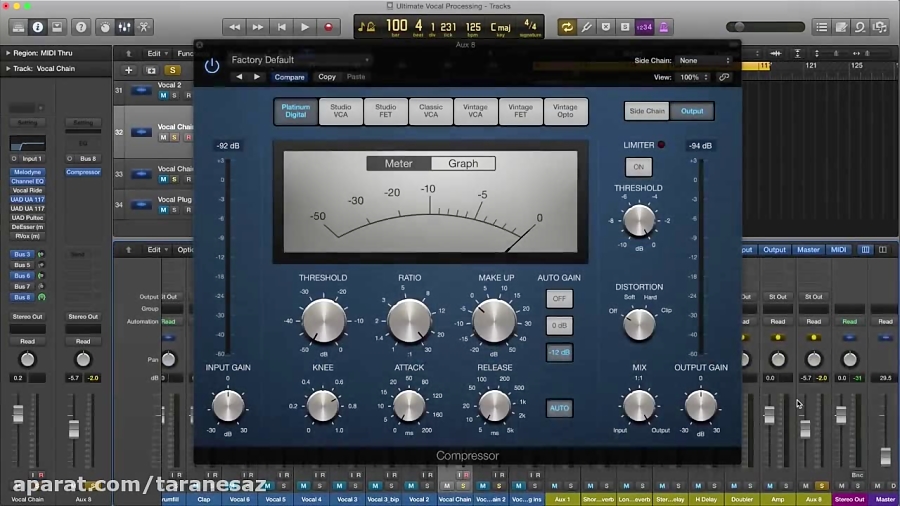Viewport: 900px width, 506px height.
Task: Select the Studio VCA compressor model
Action: (x=340, y=111)
